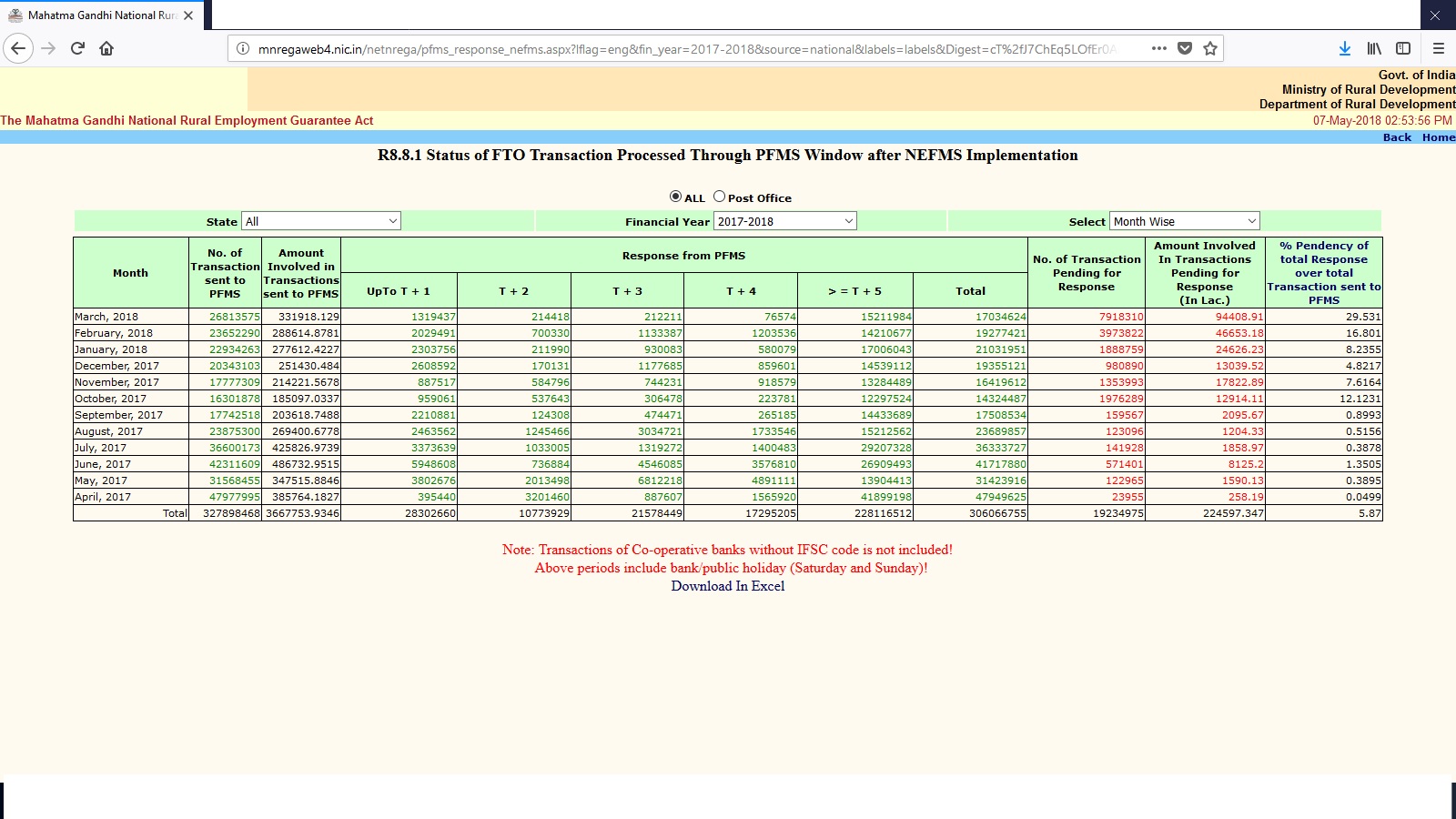The width and height of the screenshot is (1456, 819).
Task: Select the ALL radio button
Action: (675, 197)
